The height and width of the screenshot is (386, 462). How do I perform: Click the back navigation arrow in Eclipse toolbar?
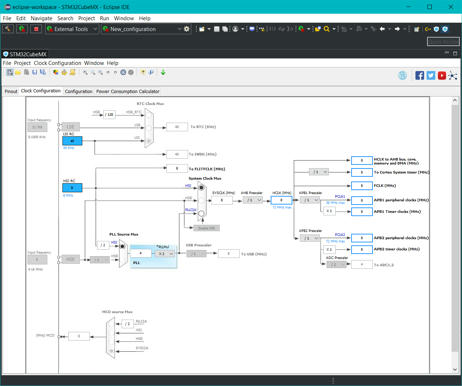pyautogui.click(x=382, y=29)
